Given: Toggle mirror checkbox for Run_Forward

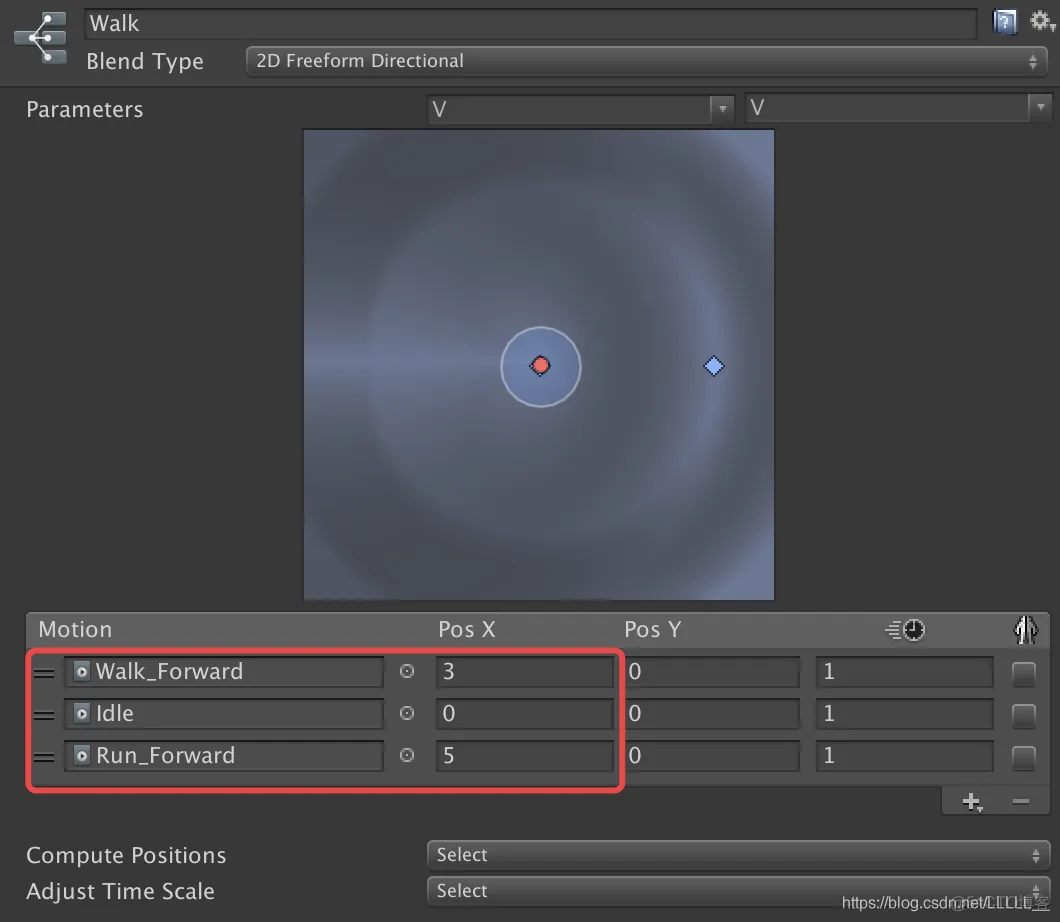Looking at the screenshot, I should click(1023, 758).
